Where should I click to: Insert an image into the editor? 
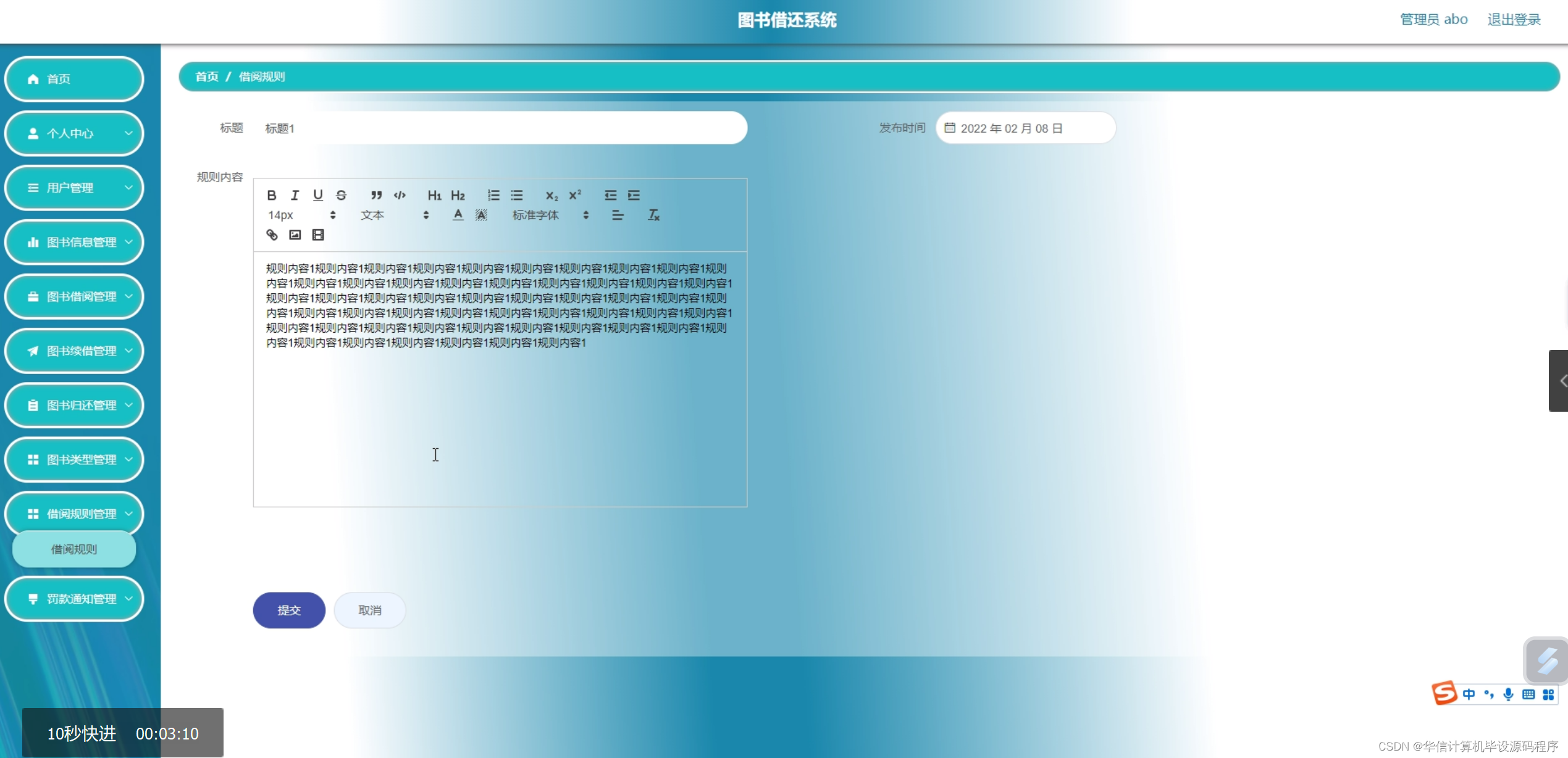point(295,235)
